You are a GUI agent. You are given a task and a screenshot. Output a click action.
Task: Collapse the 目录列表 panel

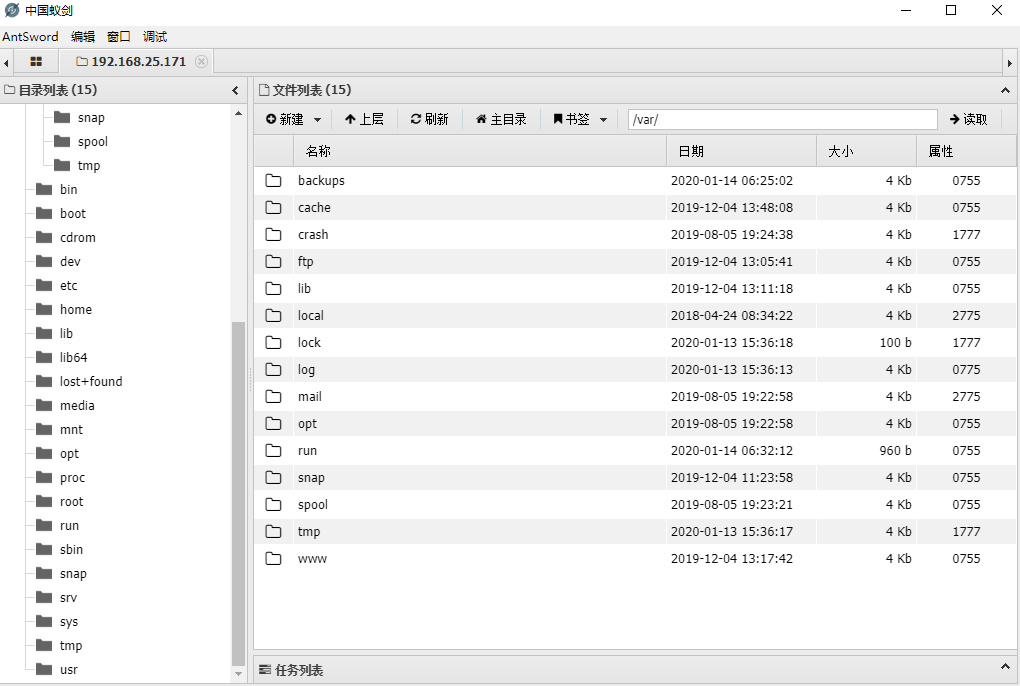[x=235, y=90]
